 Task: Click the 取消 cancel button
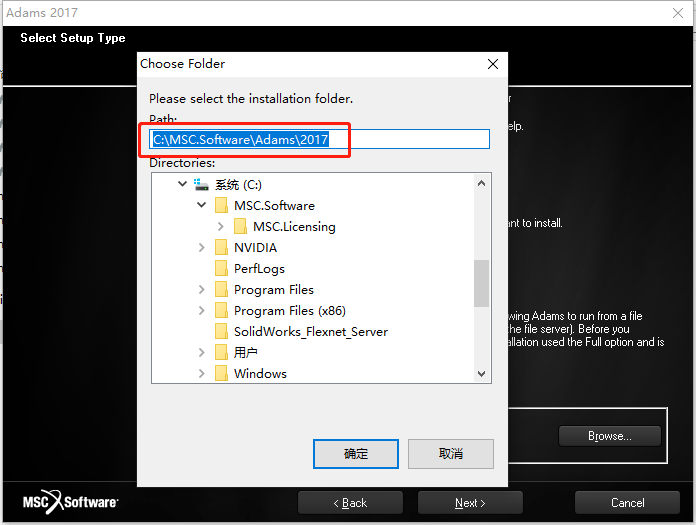pyautogui.click(x=451, y=454)
